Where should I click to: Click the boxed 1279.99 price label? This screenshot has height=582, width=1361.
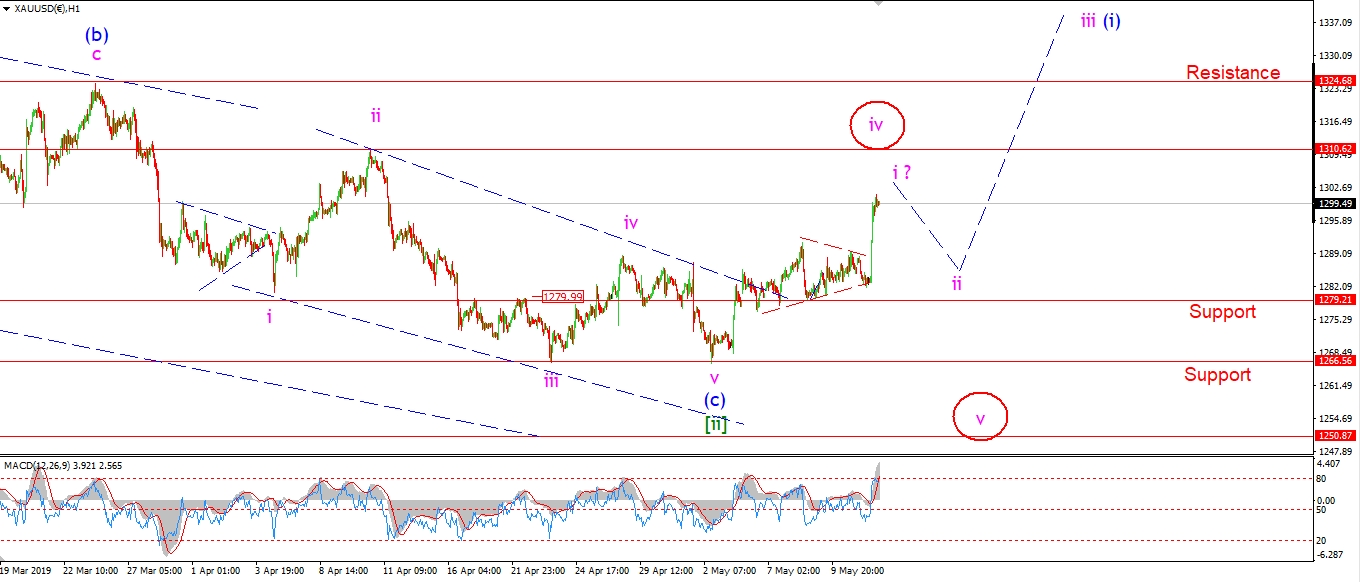[561, 296]
